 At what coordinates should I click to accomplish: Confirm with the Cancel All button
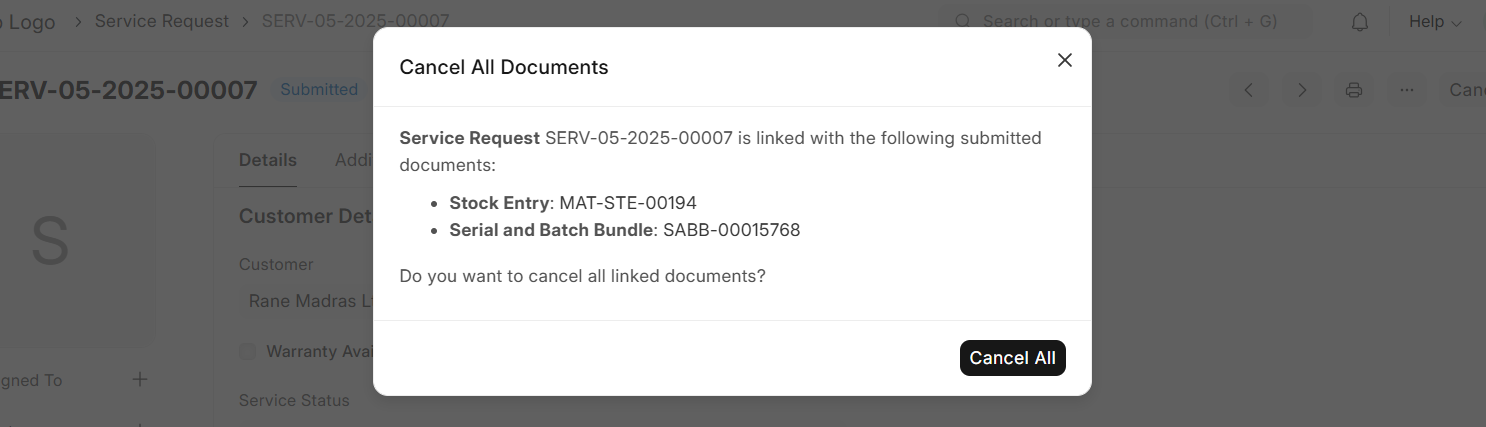[1012, 358]
